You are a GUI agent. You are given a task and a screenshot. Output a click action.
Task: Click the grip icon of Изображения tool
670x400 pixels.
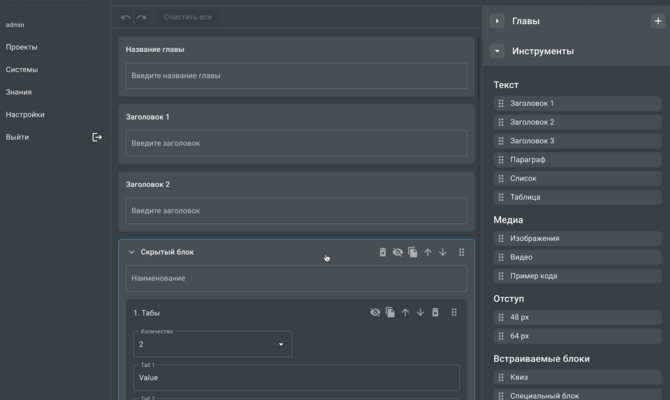click(x=501, y=238)
